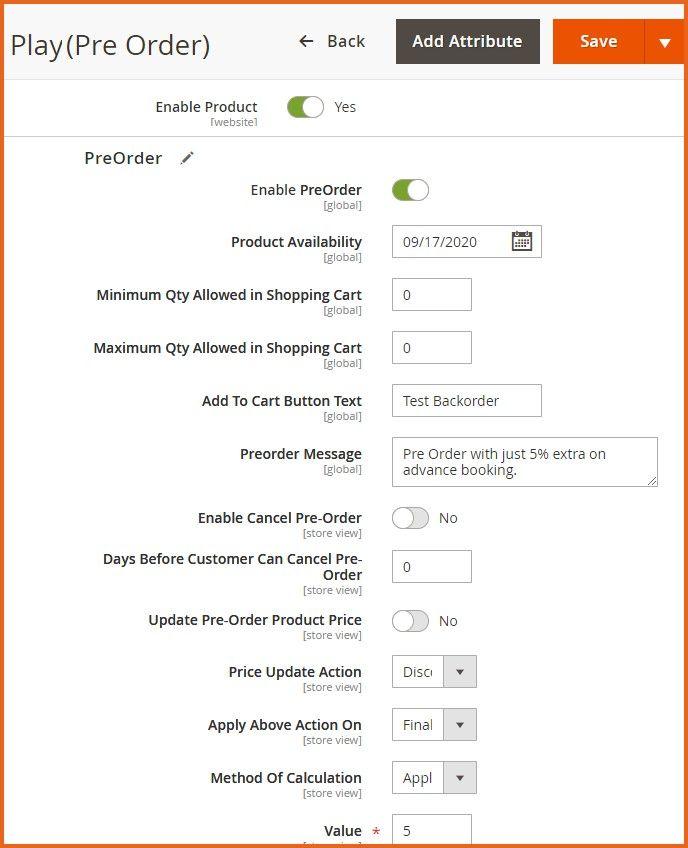
Task: Click the Value input field
Action: tap(431, 830)
